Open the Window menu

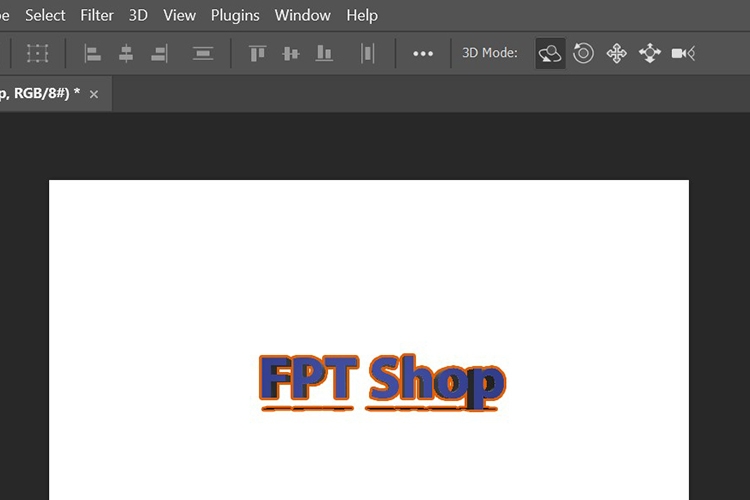tap(302, 15)
